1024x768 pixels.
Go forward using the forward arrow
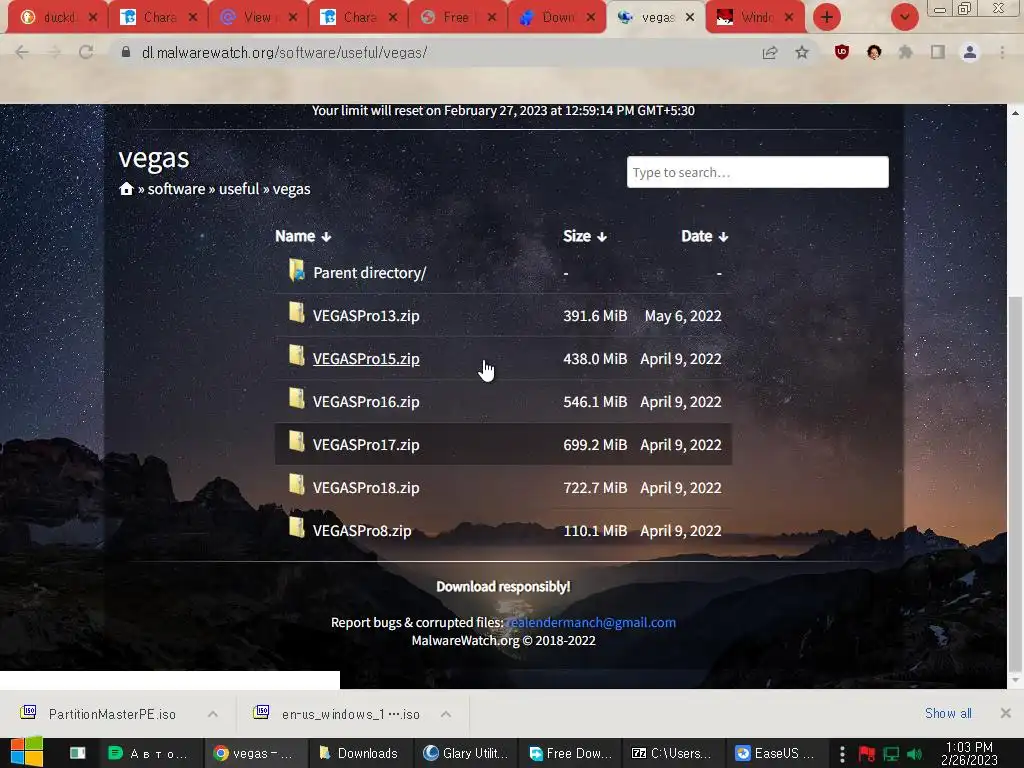tap(54, 52)
